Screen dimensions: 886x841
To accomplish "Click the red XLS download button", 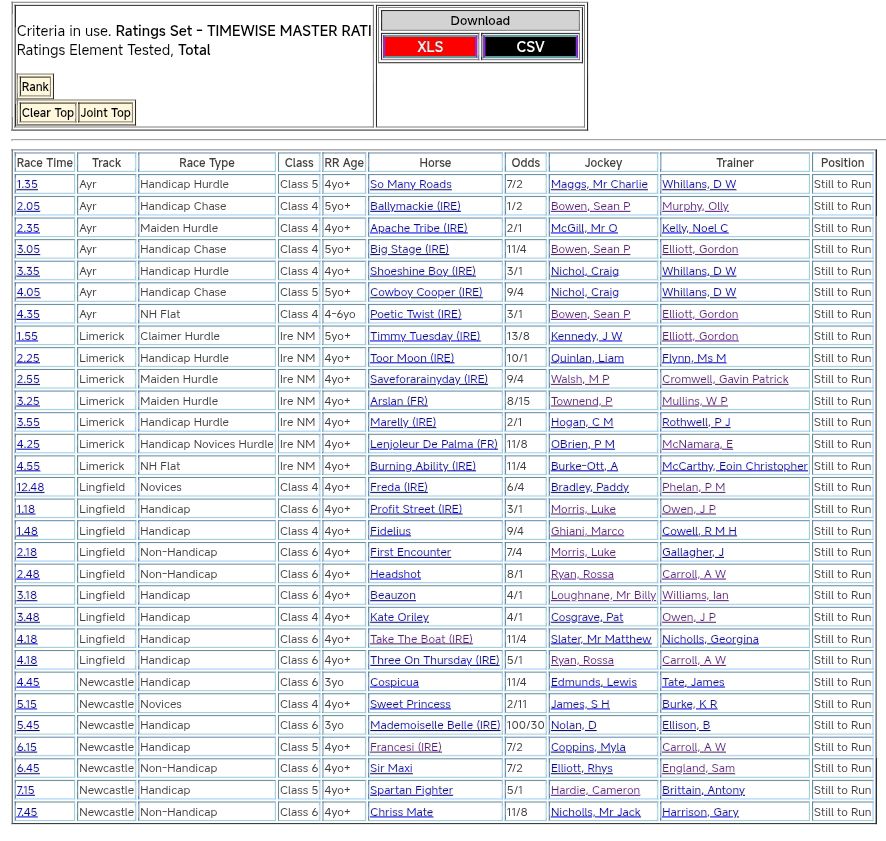I will point(430,47).
